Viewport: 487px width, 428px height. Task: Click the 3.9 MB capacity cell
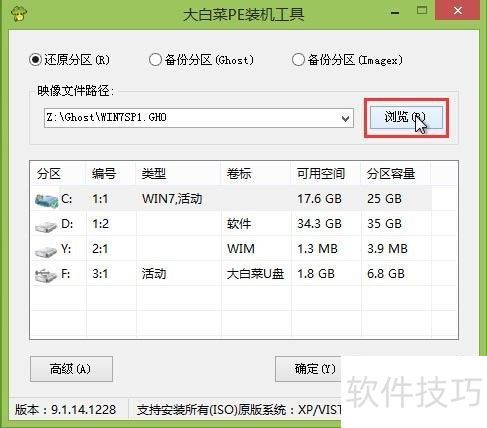pos(387,249)
